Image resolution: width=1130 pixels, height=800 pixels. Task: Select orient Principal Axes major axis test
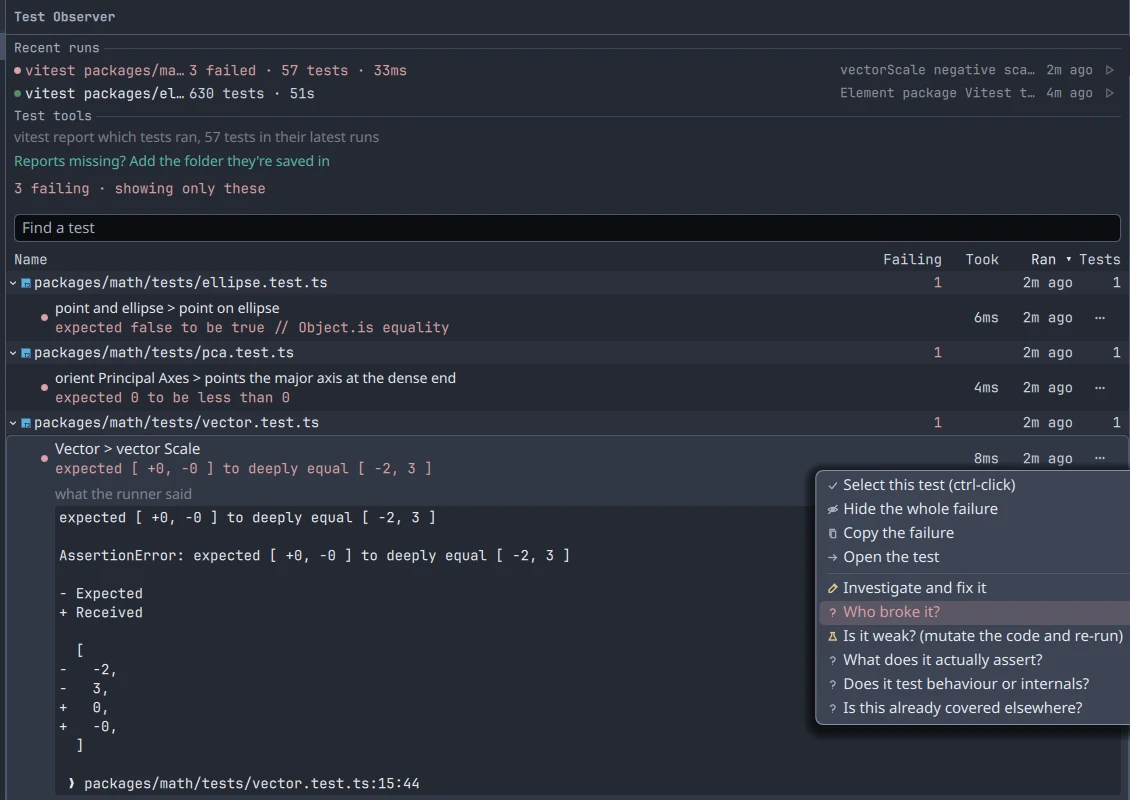(x=255, y=378)
